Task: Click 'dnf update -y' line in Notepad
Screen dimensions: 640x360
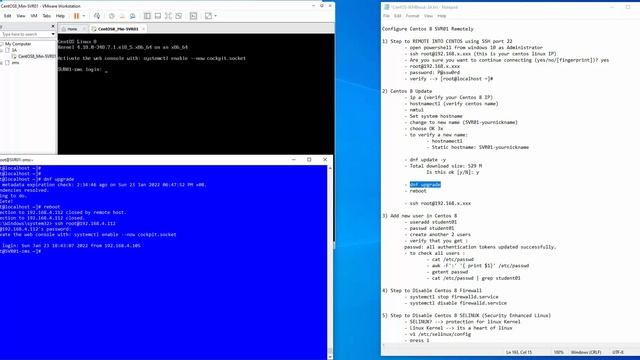Action: pyautogui.click(x=428, y=160)
